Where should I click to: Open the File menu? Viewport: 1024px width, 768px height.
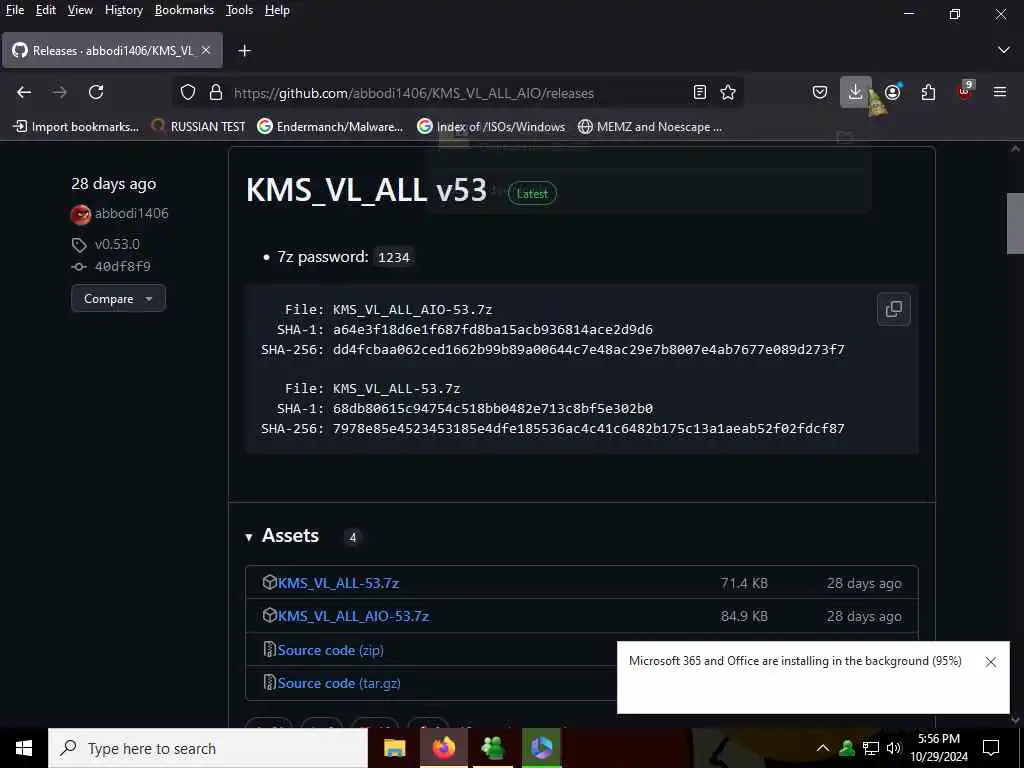coord(14,10)
